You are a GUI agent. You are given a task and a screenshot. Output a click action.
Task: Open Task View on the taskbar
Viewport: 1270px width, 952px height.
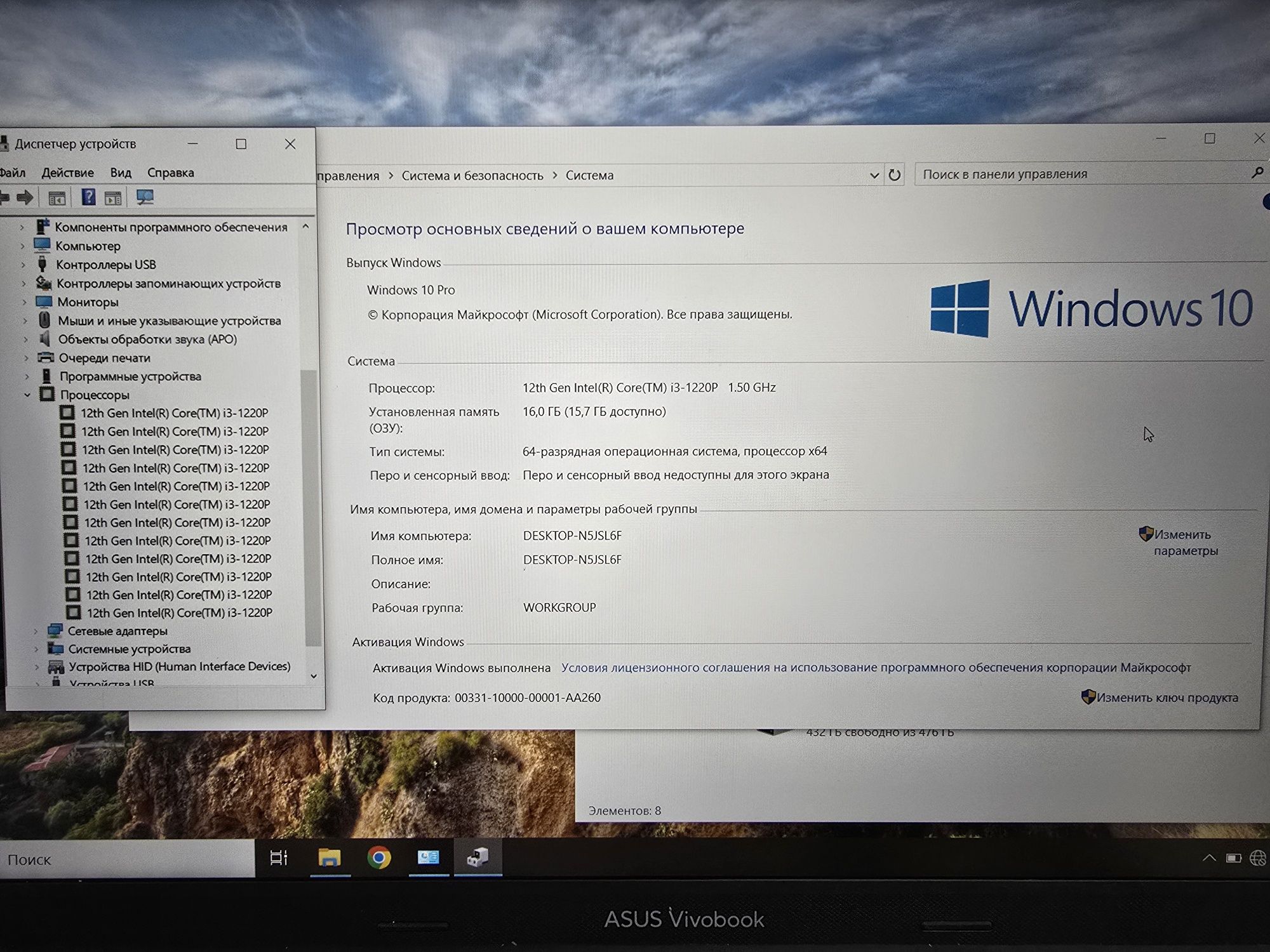tap(279, 858)
